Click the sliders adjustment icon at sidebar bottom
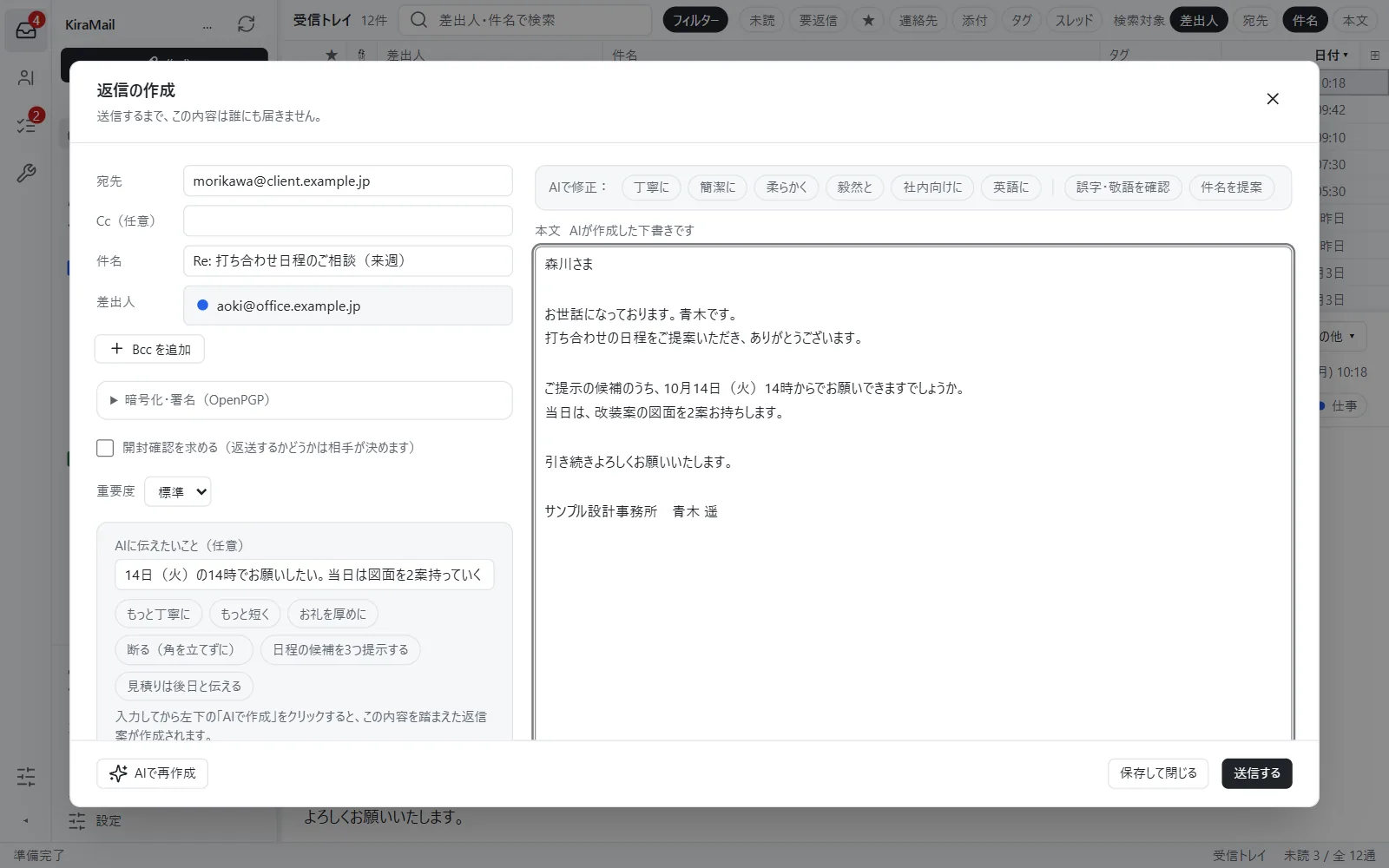The height and width of the screenshot is (868, 1389). tap(26, 777)
